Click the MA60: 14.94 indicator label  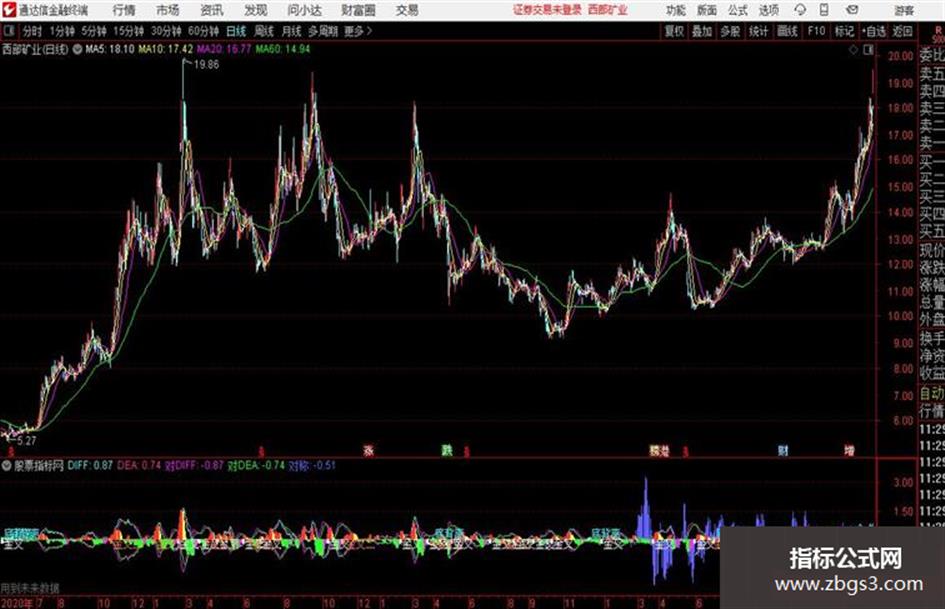click(283, 49)
